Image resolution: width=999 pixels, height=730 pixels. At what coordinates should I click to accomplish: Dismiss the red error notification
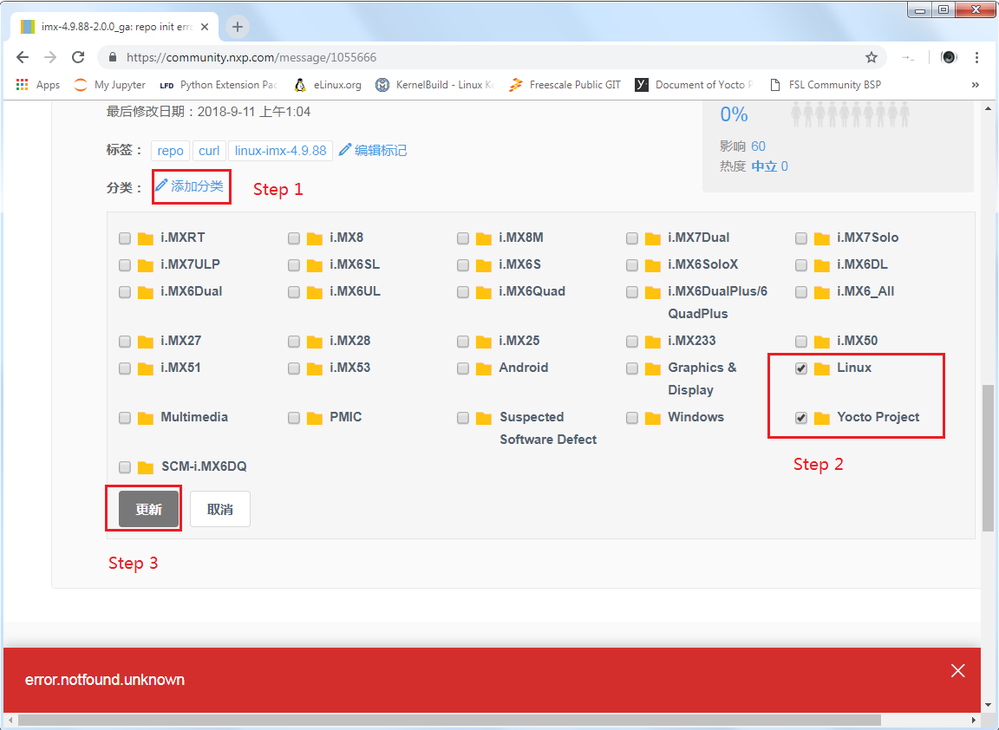[958, 671]
